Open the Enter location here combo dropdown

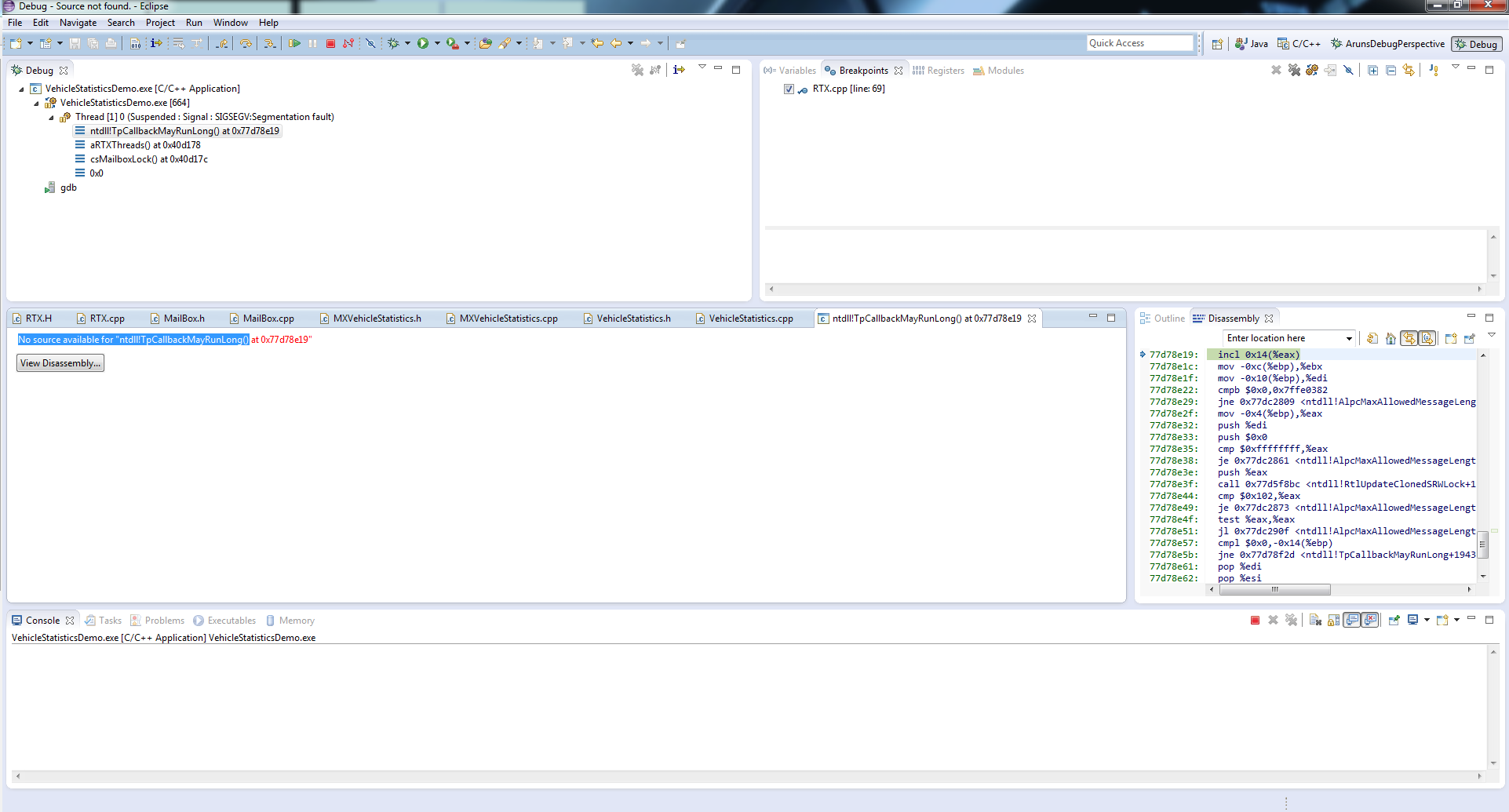click(x=1349, y=338)
